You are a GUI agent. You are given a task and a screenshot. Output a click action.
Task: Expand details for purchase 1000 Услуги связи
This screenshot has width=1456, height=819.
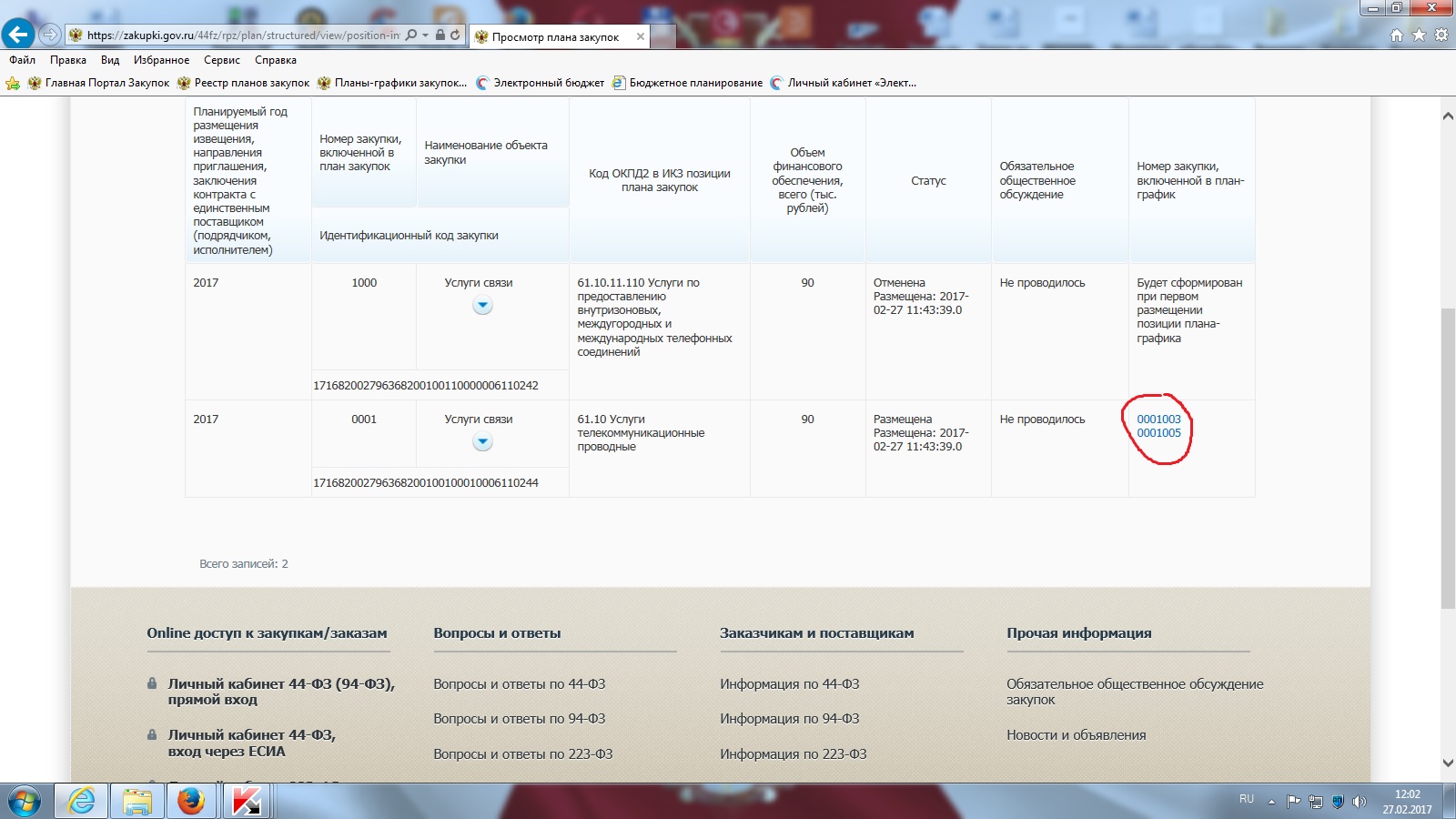[x=482, y=306]
